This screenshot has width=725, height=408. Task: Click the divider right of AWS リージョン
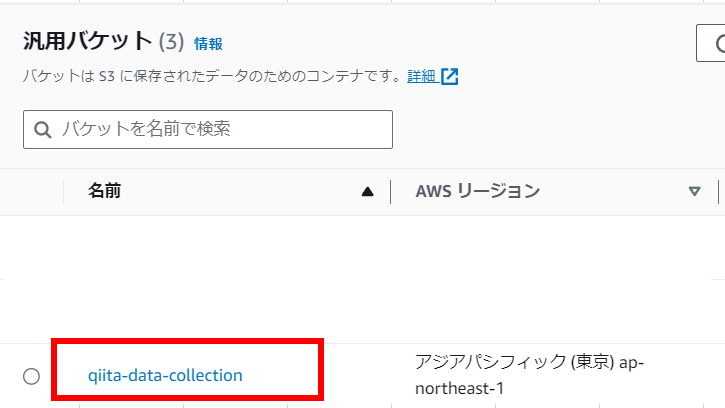(719, 192)
